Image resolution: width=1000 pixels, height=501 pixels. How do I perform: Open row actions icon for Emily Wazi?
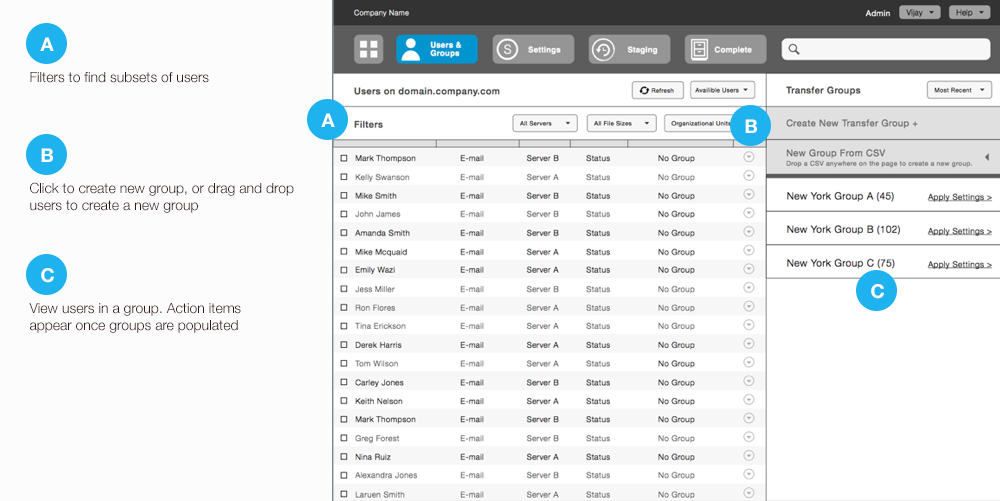click(749, 269)
